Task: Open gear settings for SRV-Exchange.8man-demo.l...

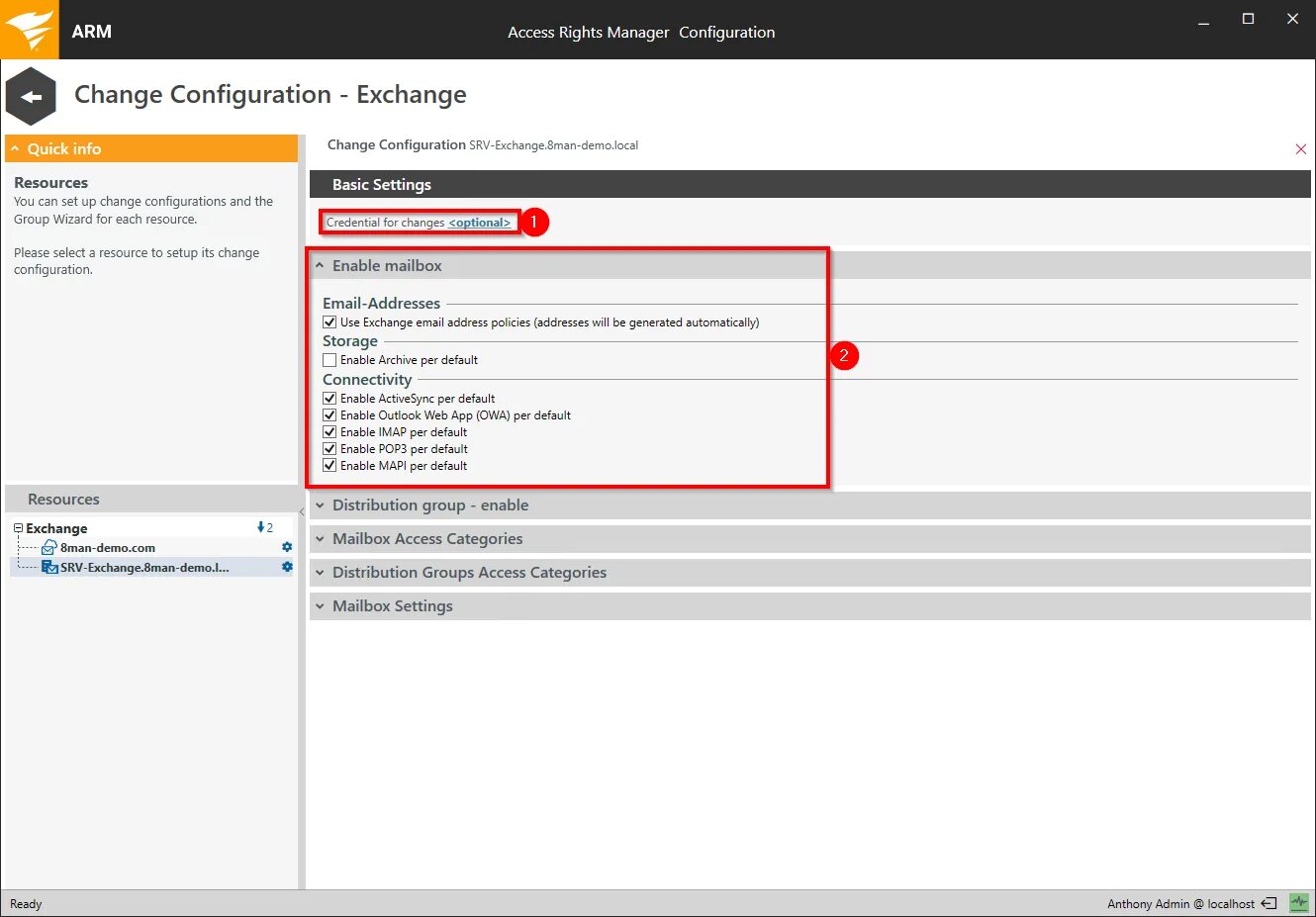Action: (287, 567)
